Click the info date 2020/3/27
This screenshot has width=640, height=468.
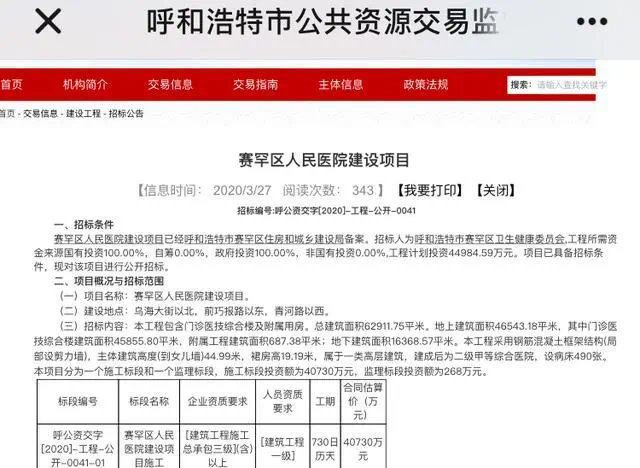[x=242, y=190]
